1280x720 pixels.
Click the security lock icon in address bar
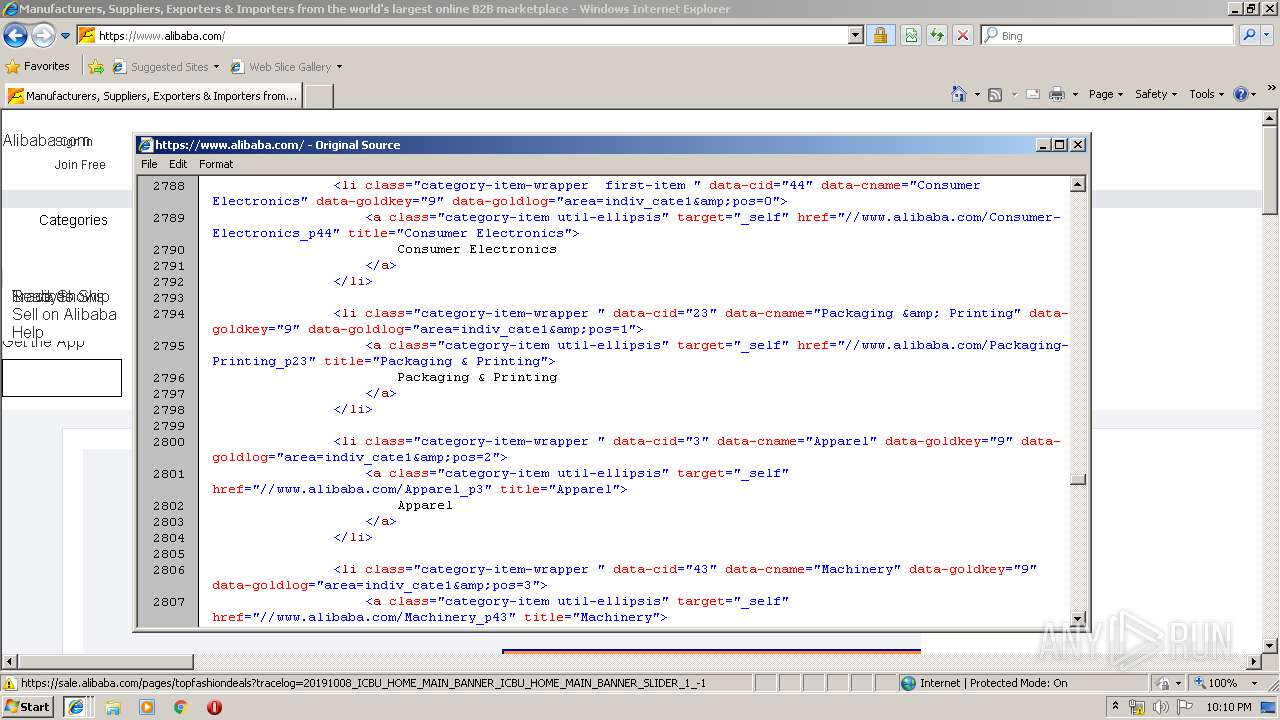pos(880,36)
